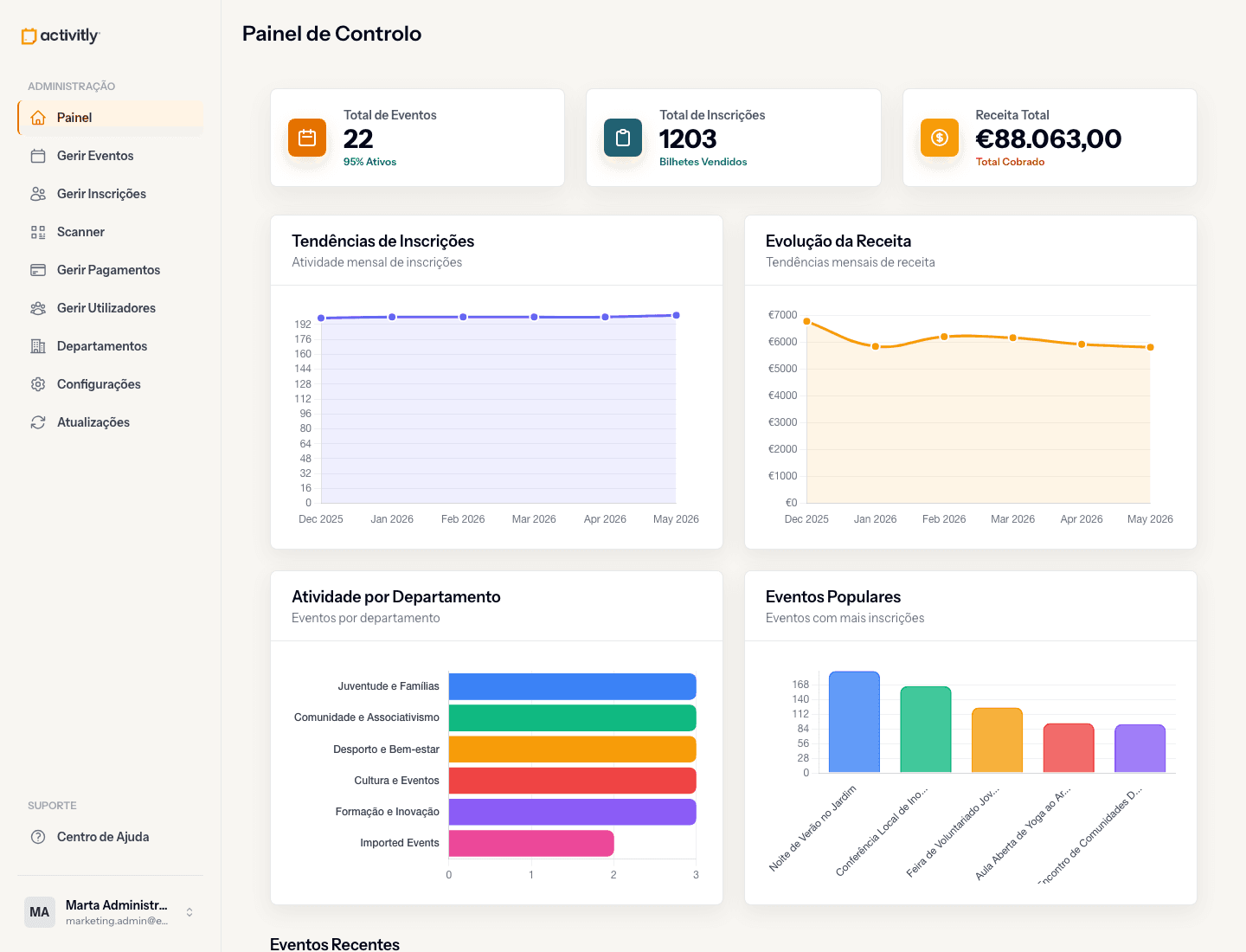
Task: Open the MA user avatar menu
Action: coord(40,912)
